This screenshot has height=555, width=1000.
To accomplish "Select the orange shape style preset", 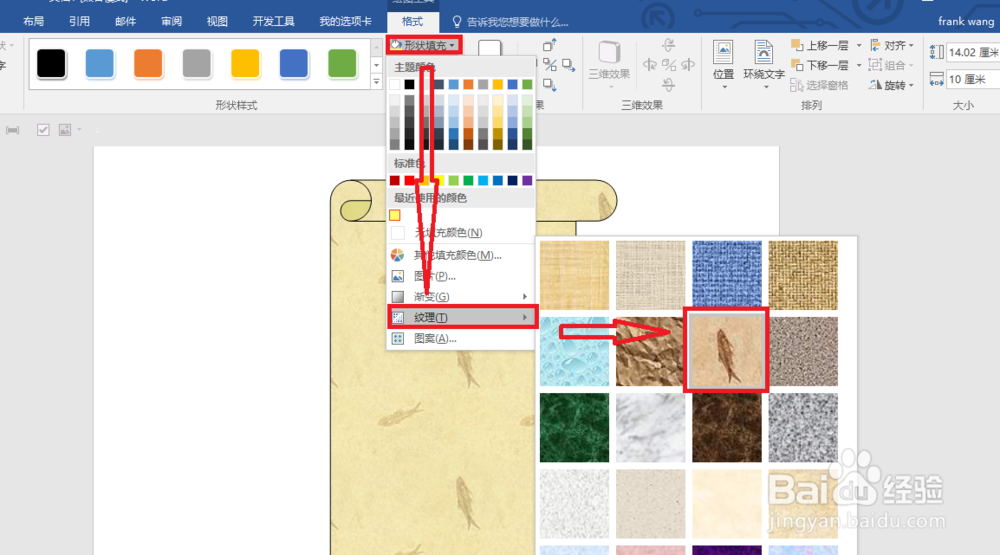I will 148,63.
